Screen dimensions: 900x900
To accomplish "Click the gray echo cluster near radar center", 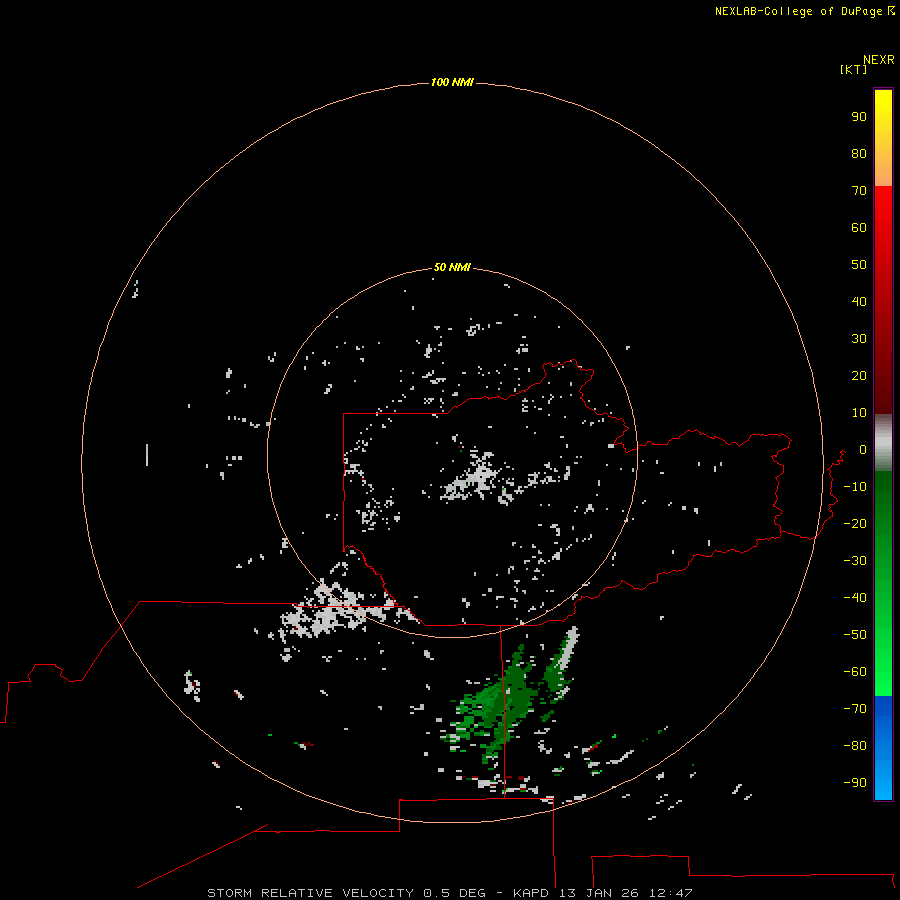I will (474, 478).
